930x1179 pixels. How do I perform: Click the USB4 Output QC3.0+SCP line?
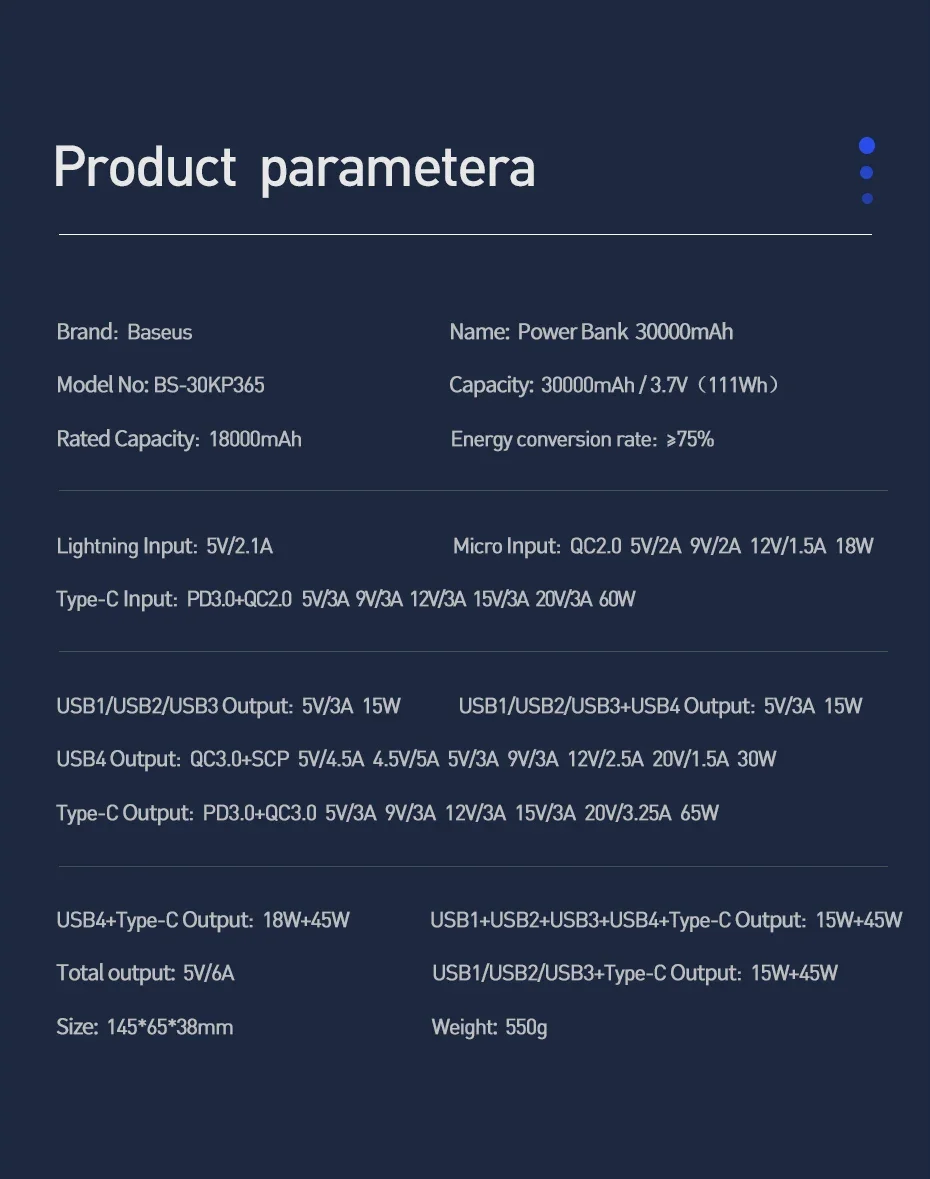click(x=416, y=759)
